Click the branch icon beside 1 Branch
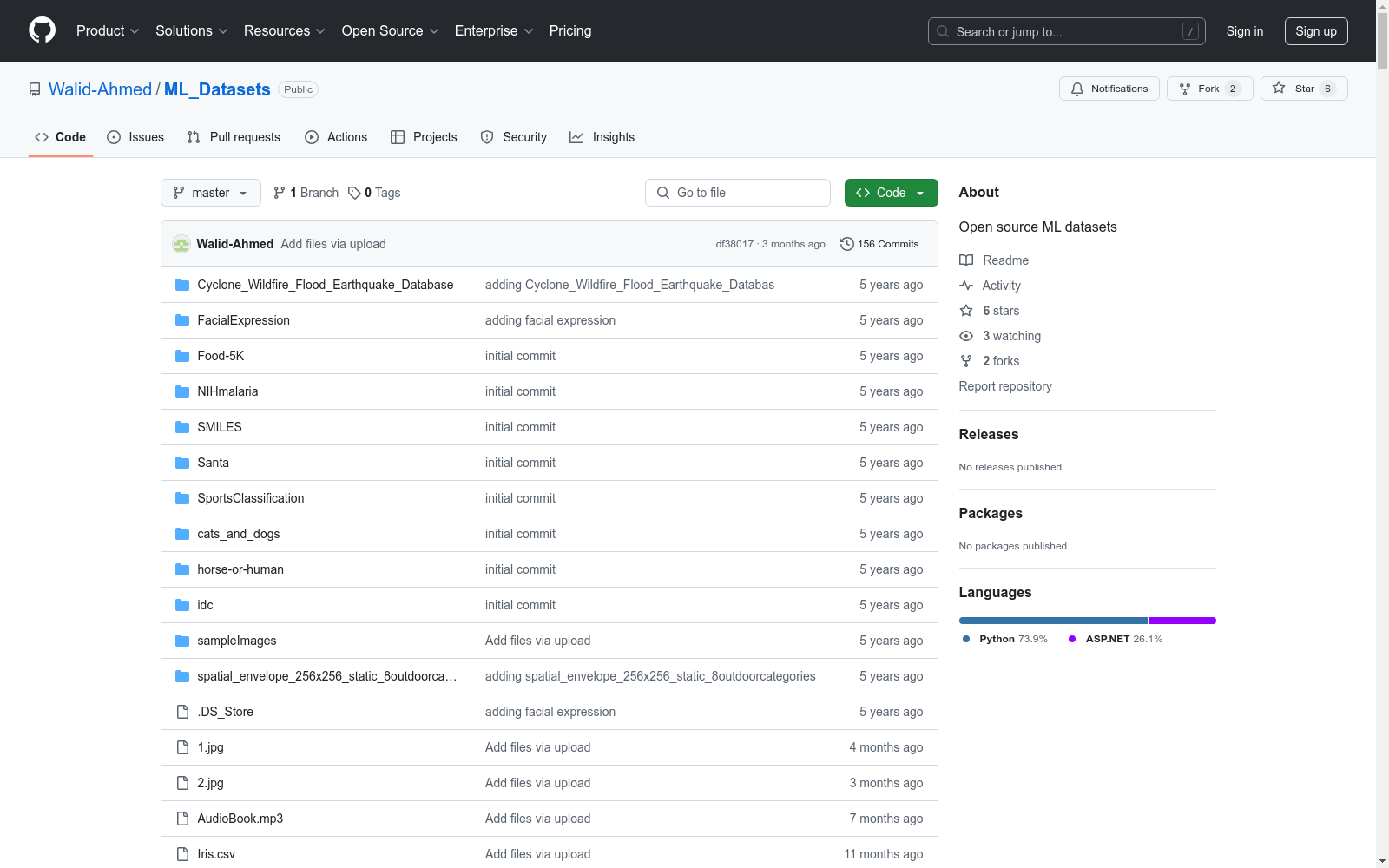The image size is (1389, 868). 280,193
